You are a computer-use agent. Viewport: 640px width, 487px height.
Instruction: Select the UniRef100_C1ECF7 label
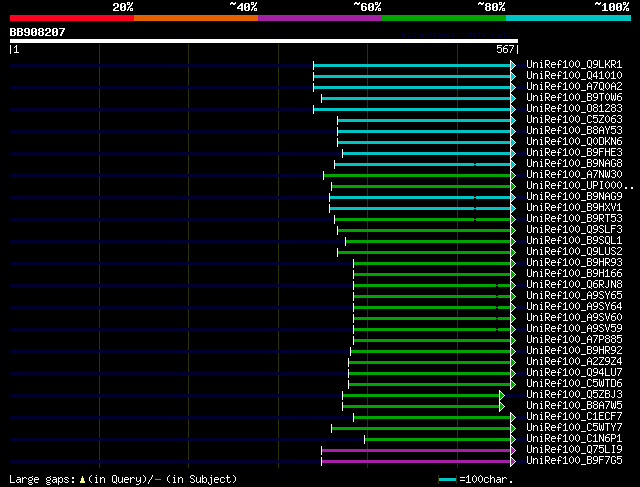click(574, 417)
